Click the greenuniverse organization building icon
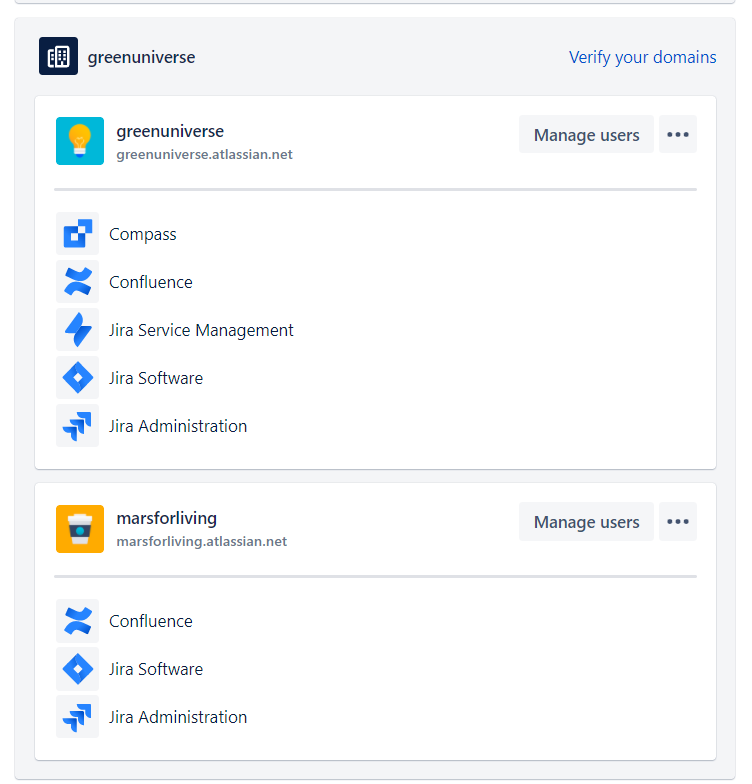Screen dimensions: 752x784 [x=58, y=56]
